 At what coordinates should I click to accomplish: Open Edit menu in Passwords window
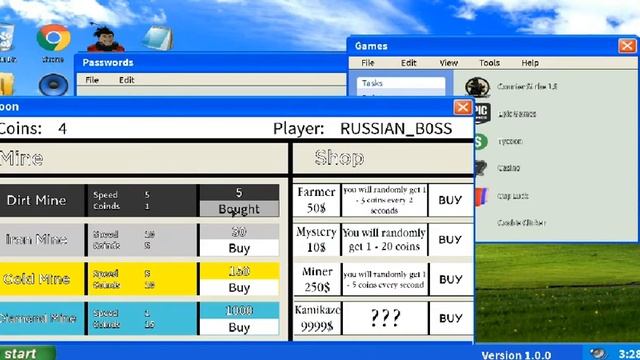127,80
